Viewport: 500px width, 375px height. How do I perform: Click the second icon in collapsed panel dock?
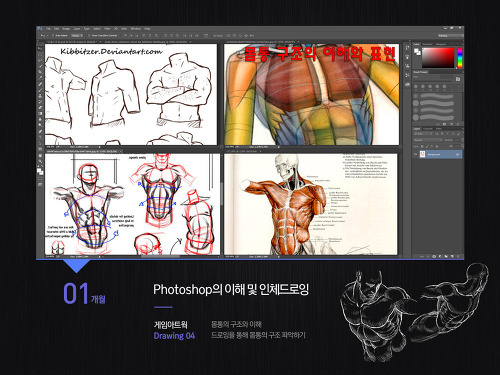[407, 57]
